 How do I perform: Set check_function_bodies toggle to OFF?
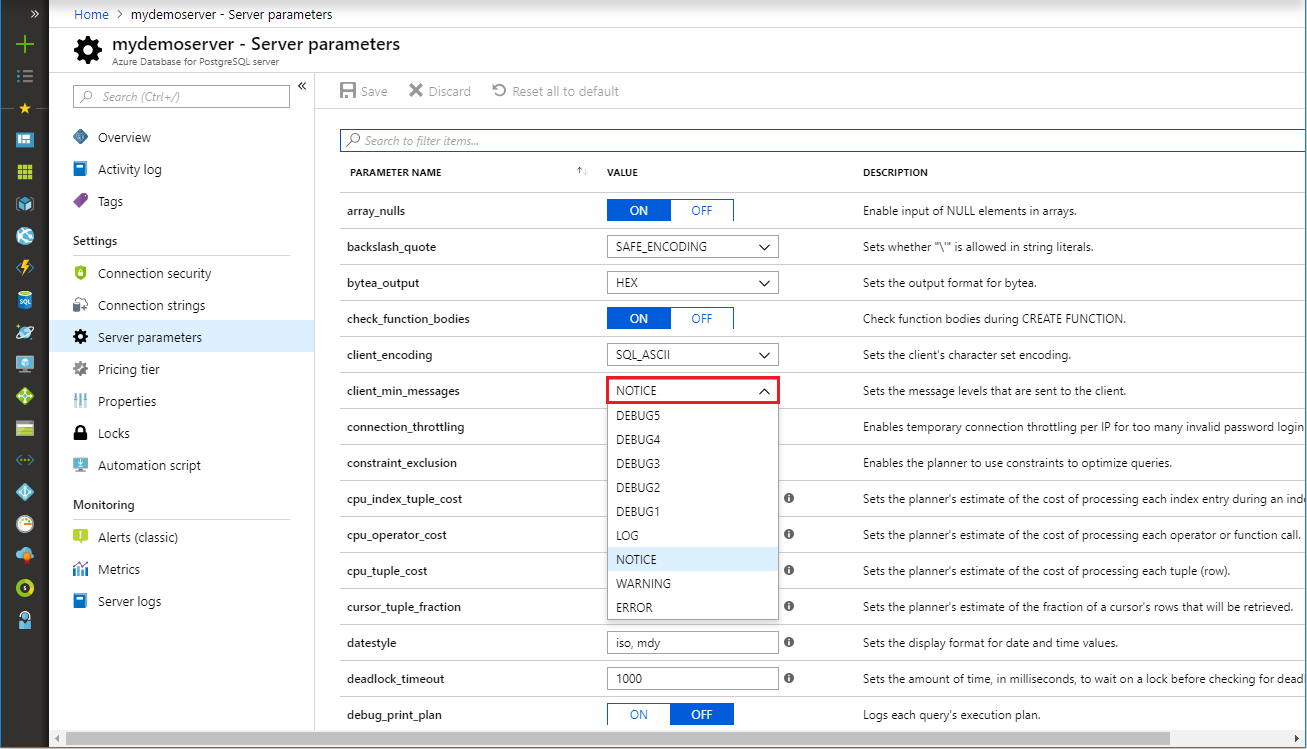pyautogui.click(x=702, y=318)
